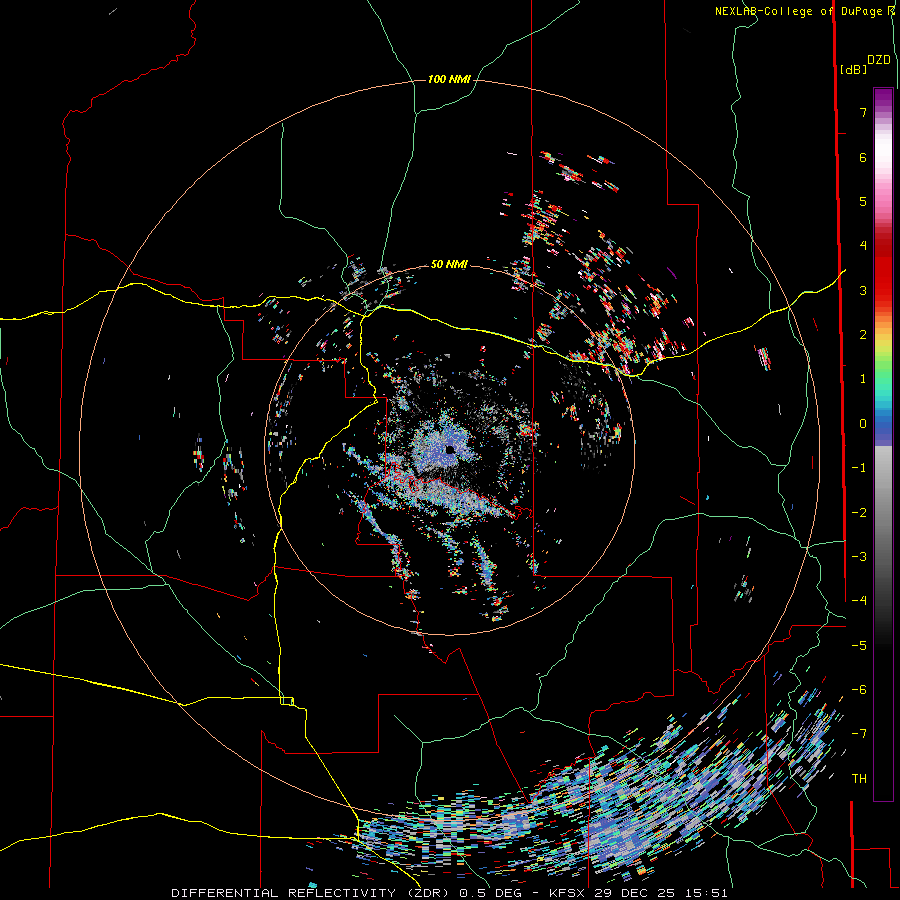Screen dimensions: 900x900
Task: Click the -7 value on the color scale
Action: pos(859,733)
